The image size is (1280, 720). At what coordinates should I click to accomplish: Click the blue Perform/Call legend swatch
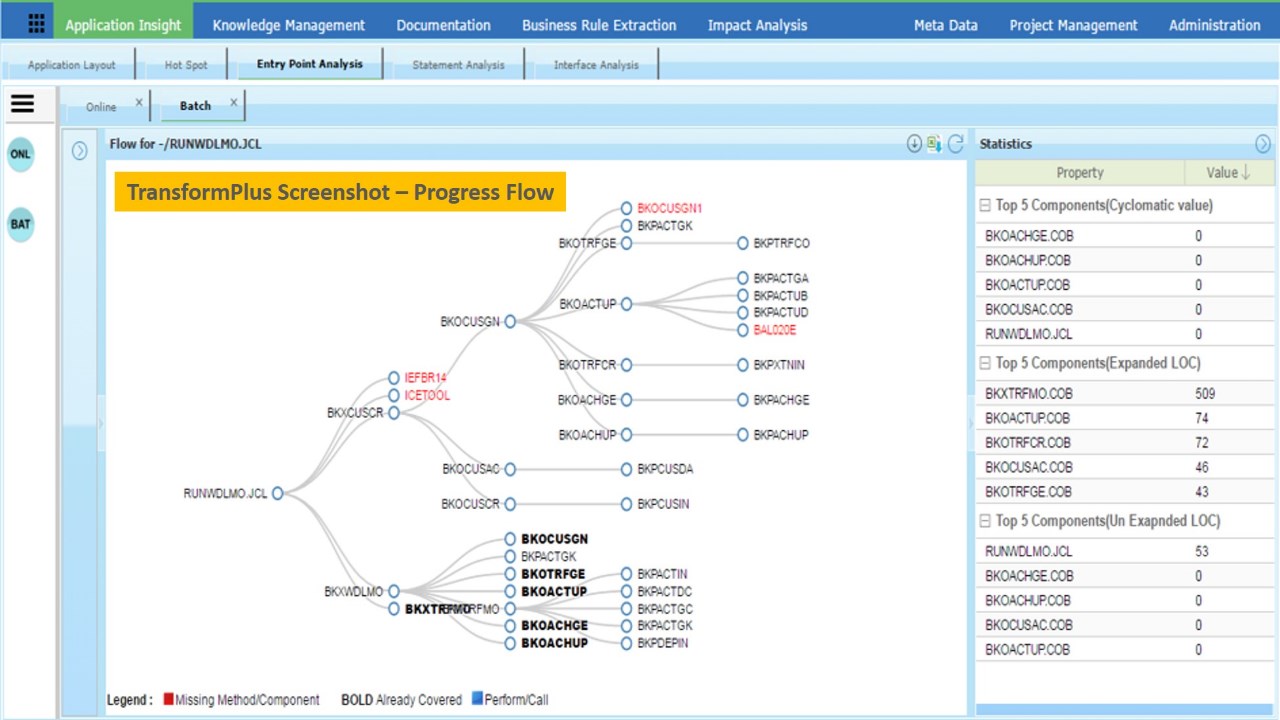coord(476,698)
